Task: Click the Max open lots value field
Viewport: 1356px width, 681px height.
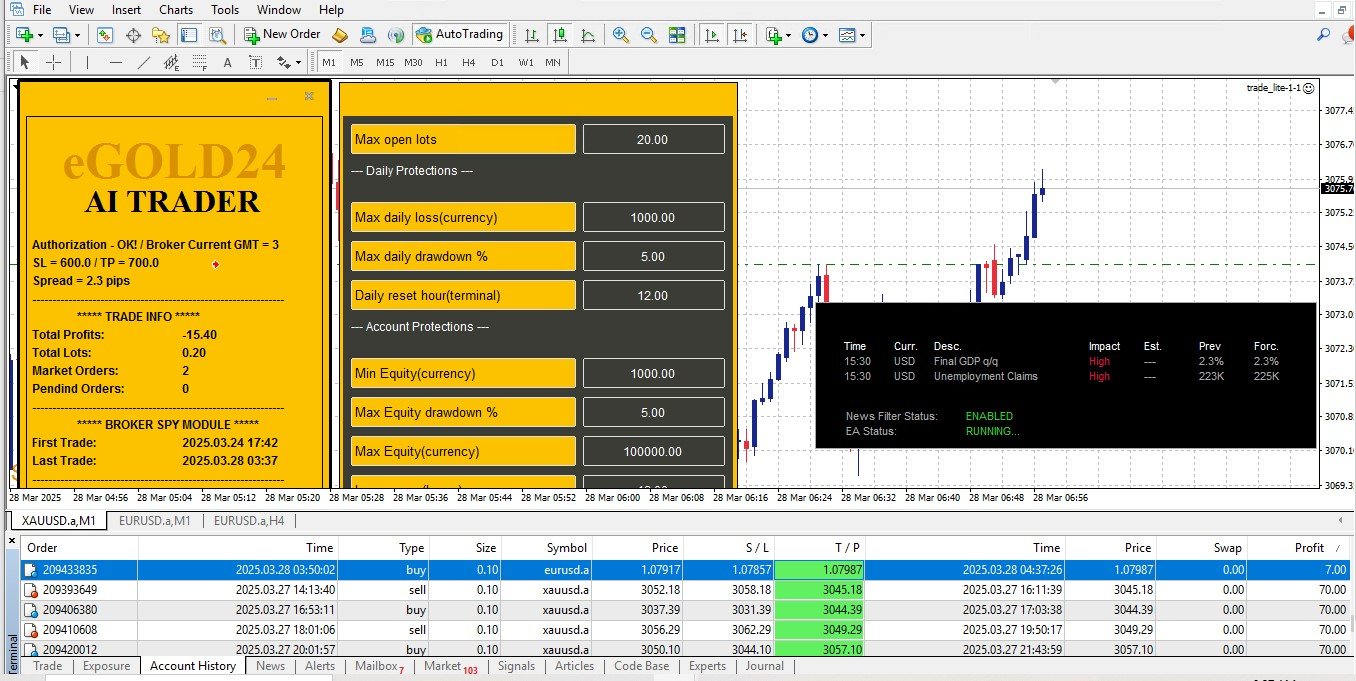Action: point(653,139)
